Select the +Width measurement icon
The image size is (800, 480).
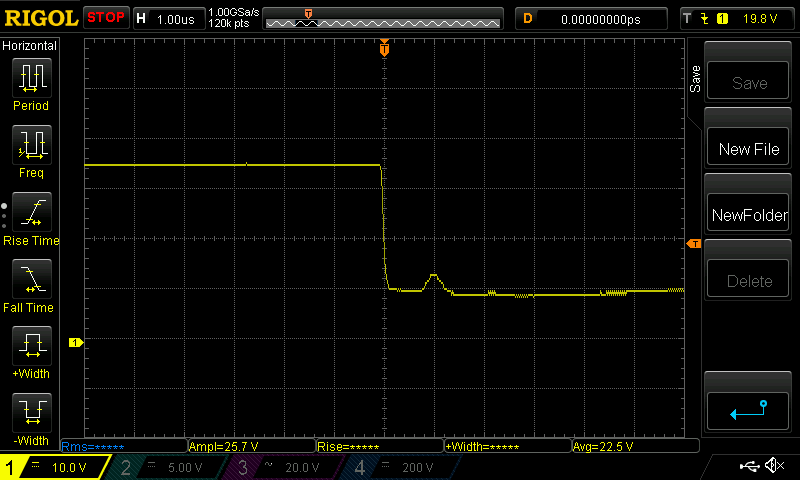pyautogui.click(x=30, y=347)
